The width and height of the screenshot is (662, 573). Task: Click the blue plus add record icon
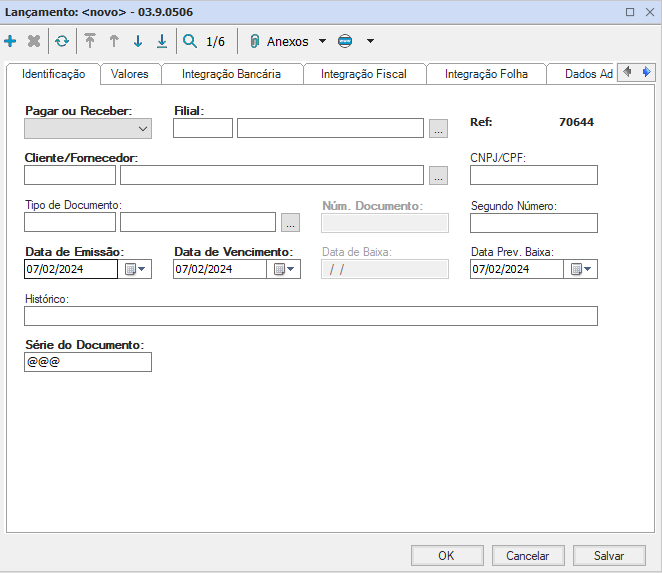[x=11, y=41]
